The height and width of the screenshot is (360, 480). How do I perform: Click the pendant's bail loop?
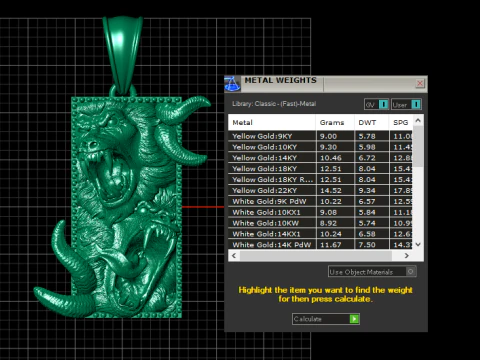(x=123, y=55)
